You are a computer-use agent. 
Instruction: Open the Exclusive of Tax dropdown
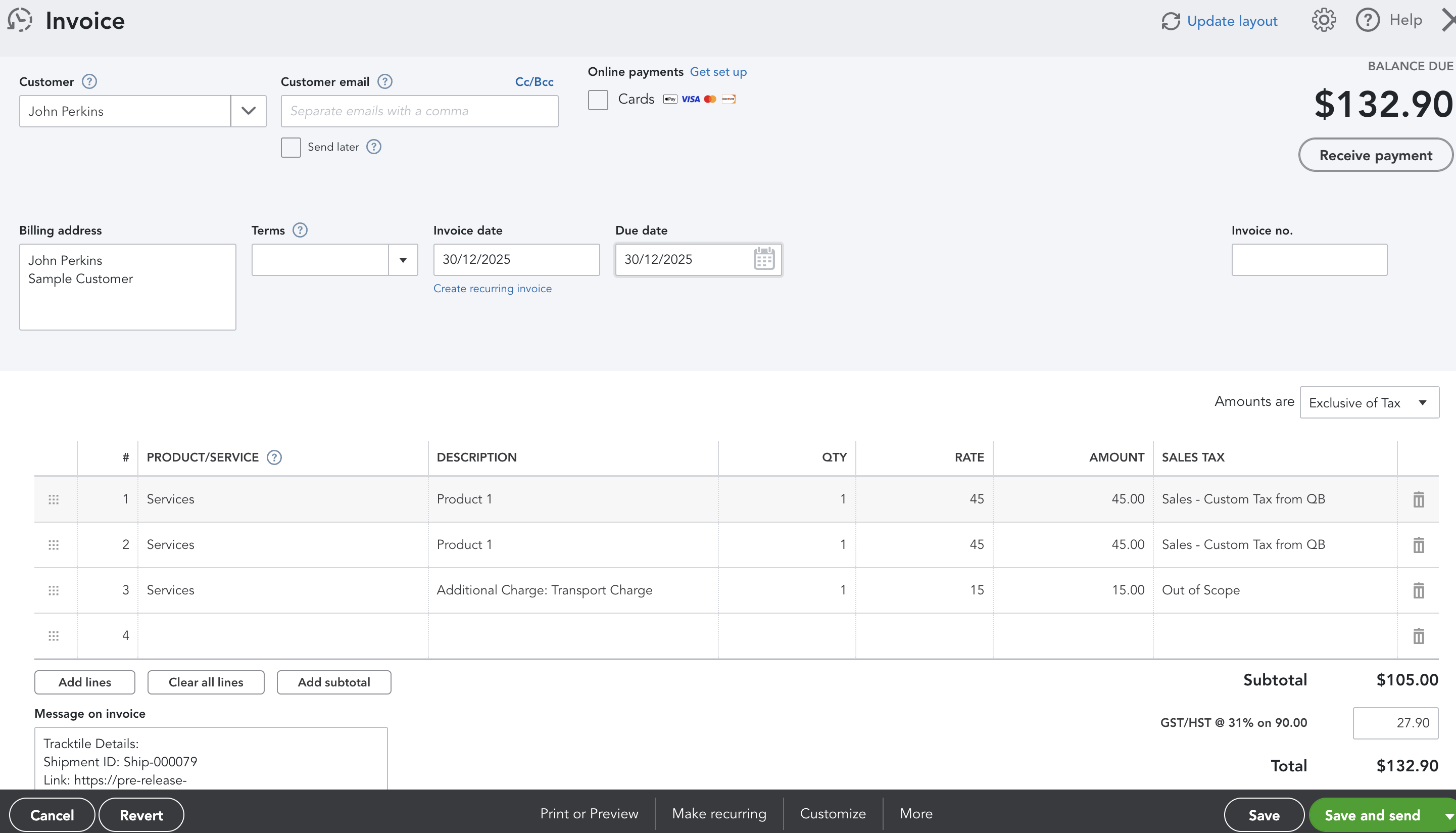coord(1369,403)
